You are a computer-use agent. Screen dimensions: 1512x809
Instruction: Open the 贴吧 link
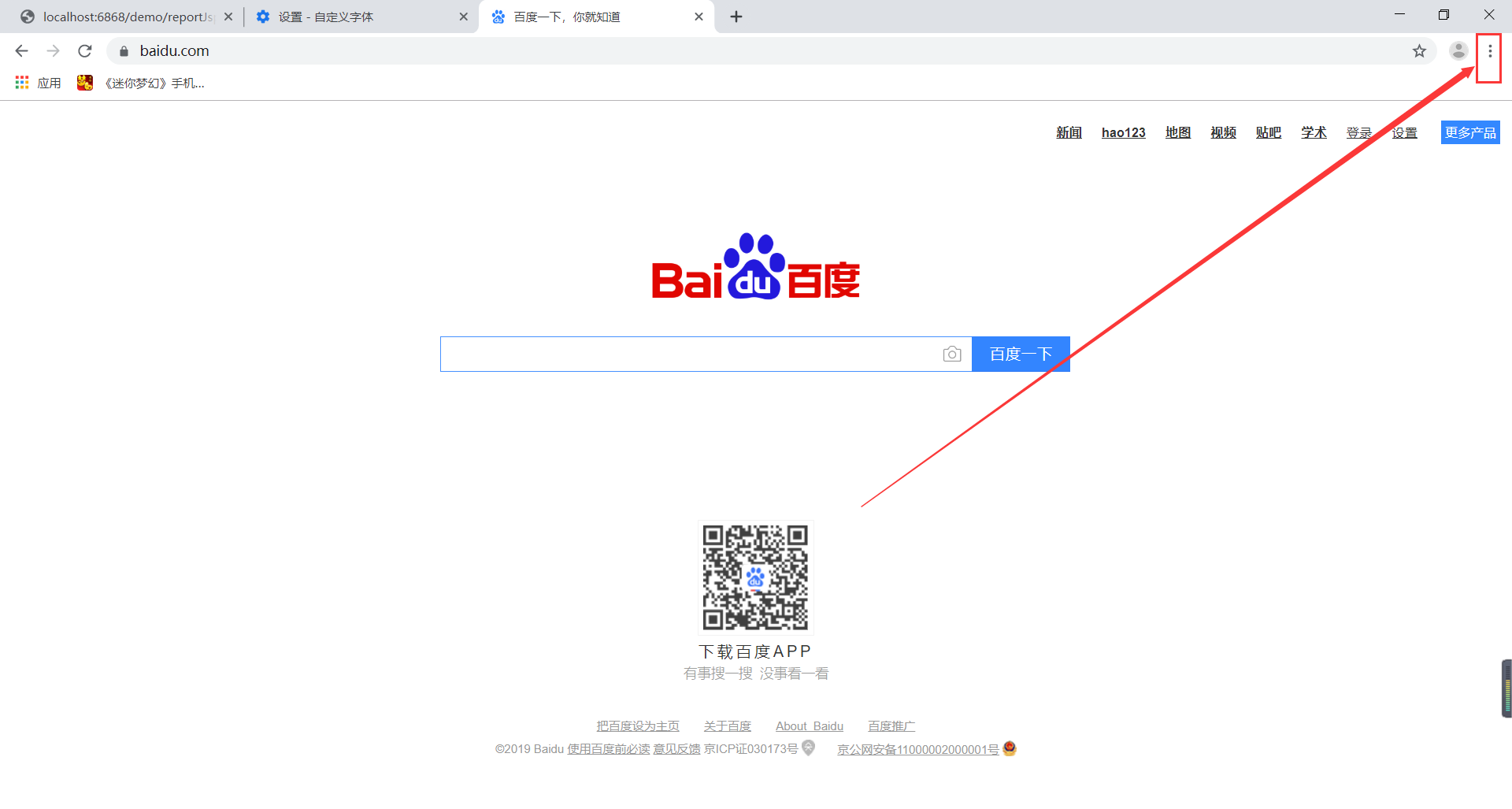[1269, 132]
